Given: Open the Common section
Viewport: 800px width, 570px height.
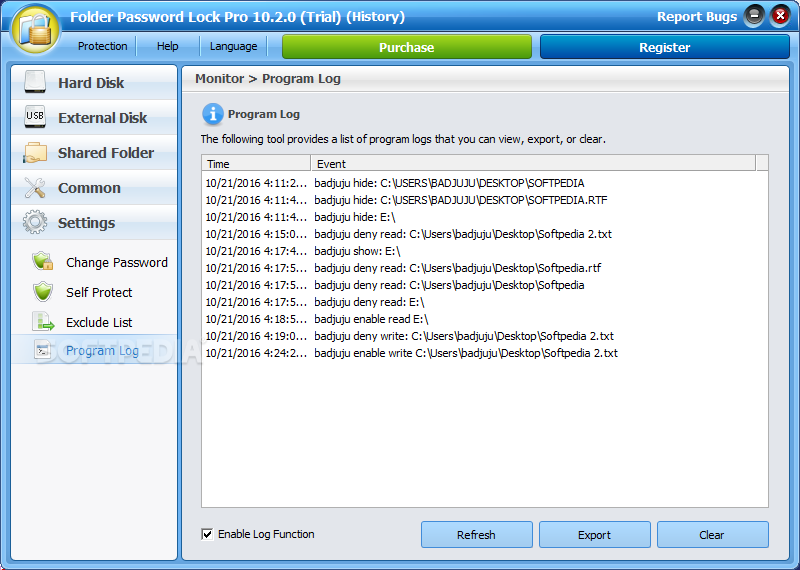Looking at the screenshot, I should [94, 188].
